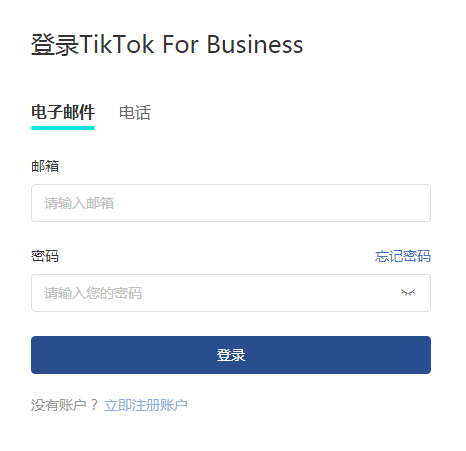Open the 立即注册账户 register link
The image size is (466, 451).
tap(146, 405)
